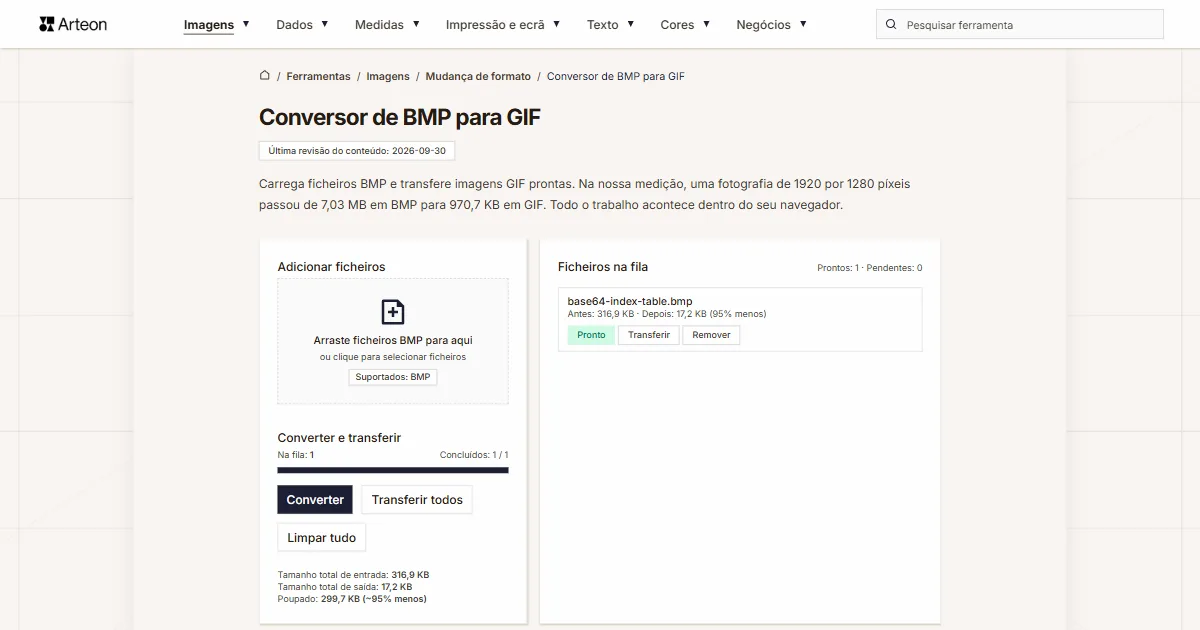Viewport: 1200px width, 630px height.
Task: Click the Arteon logo icon
Action: (x=46, y=24)
